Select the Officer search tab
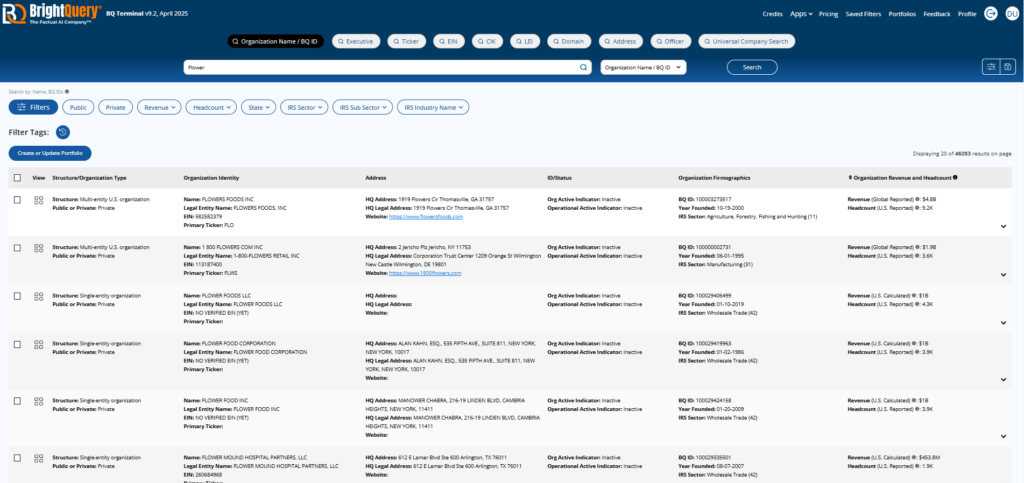Image resolution: width=1024 pixels, height=483 pixels. [671, 41]
